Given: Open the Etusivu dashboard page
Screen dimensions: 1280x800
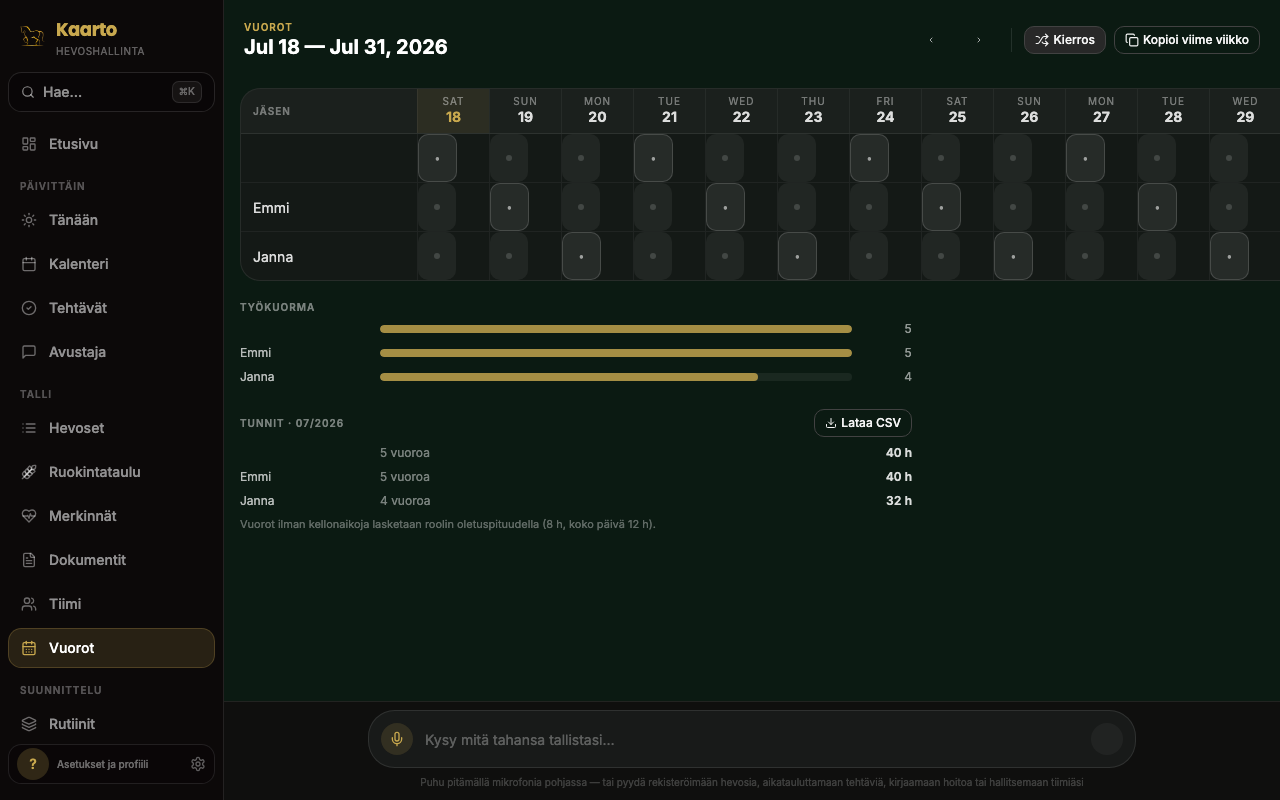Looking at the screenshot, I should (x=111, y=144).
